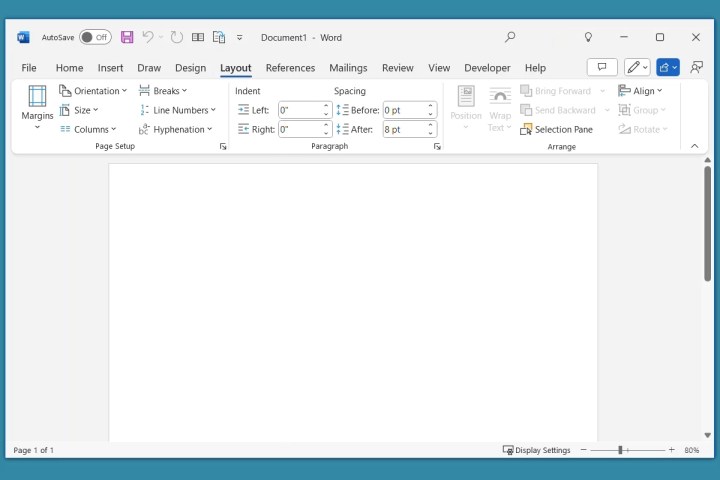Click the search magnifier icon
This screenshot has height=480, width=720.
point(510,37)
